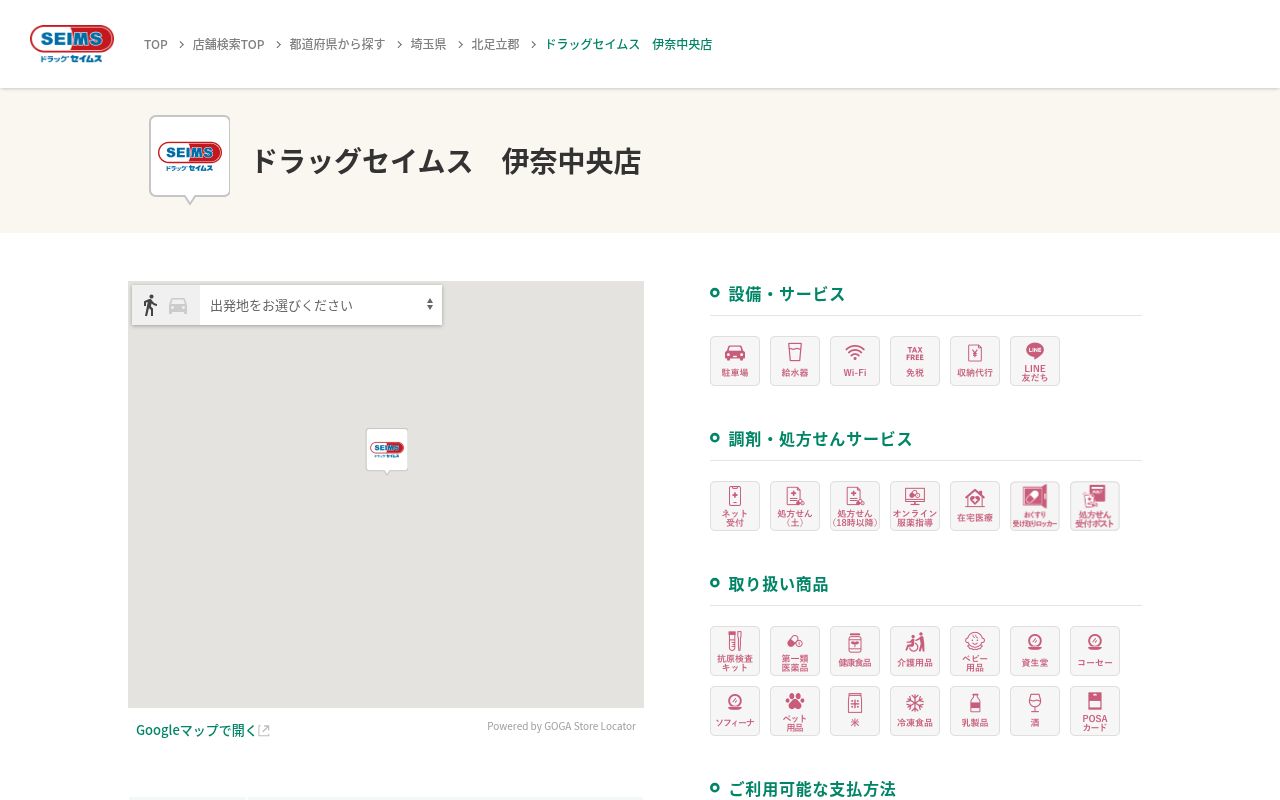Click the 乳製品 dairy bottle icon
Image resolution: width=1280 pixels, height=800 pixels.
click(x=975, y=711)
